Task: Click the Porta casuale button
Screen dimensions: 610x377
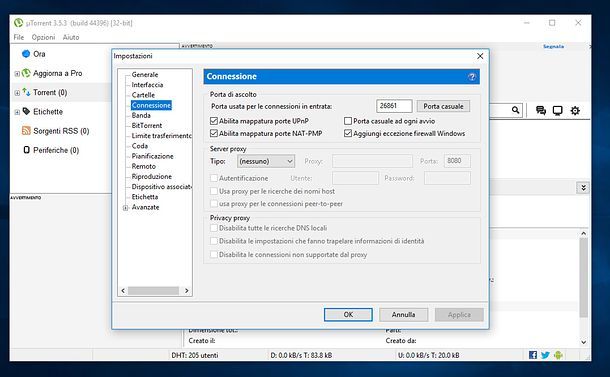Action: tap(443, 106)
